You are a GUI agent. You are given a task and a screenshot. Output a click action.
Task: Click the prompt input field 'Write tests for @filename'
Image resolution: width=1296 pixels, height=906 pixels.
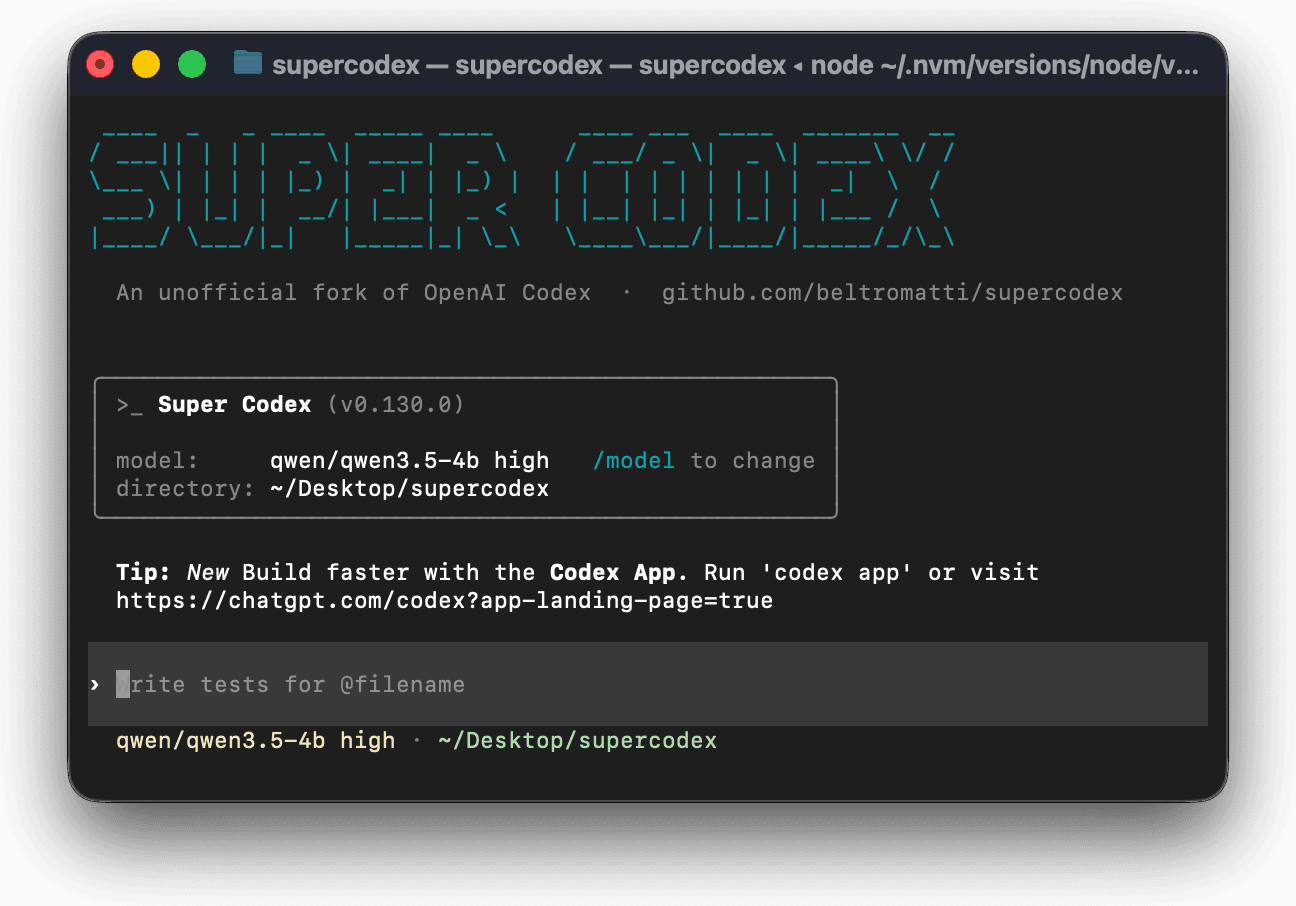(x=648, y=684)
